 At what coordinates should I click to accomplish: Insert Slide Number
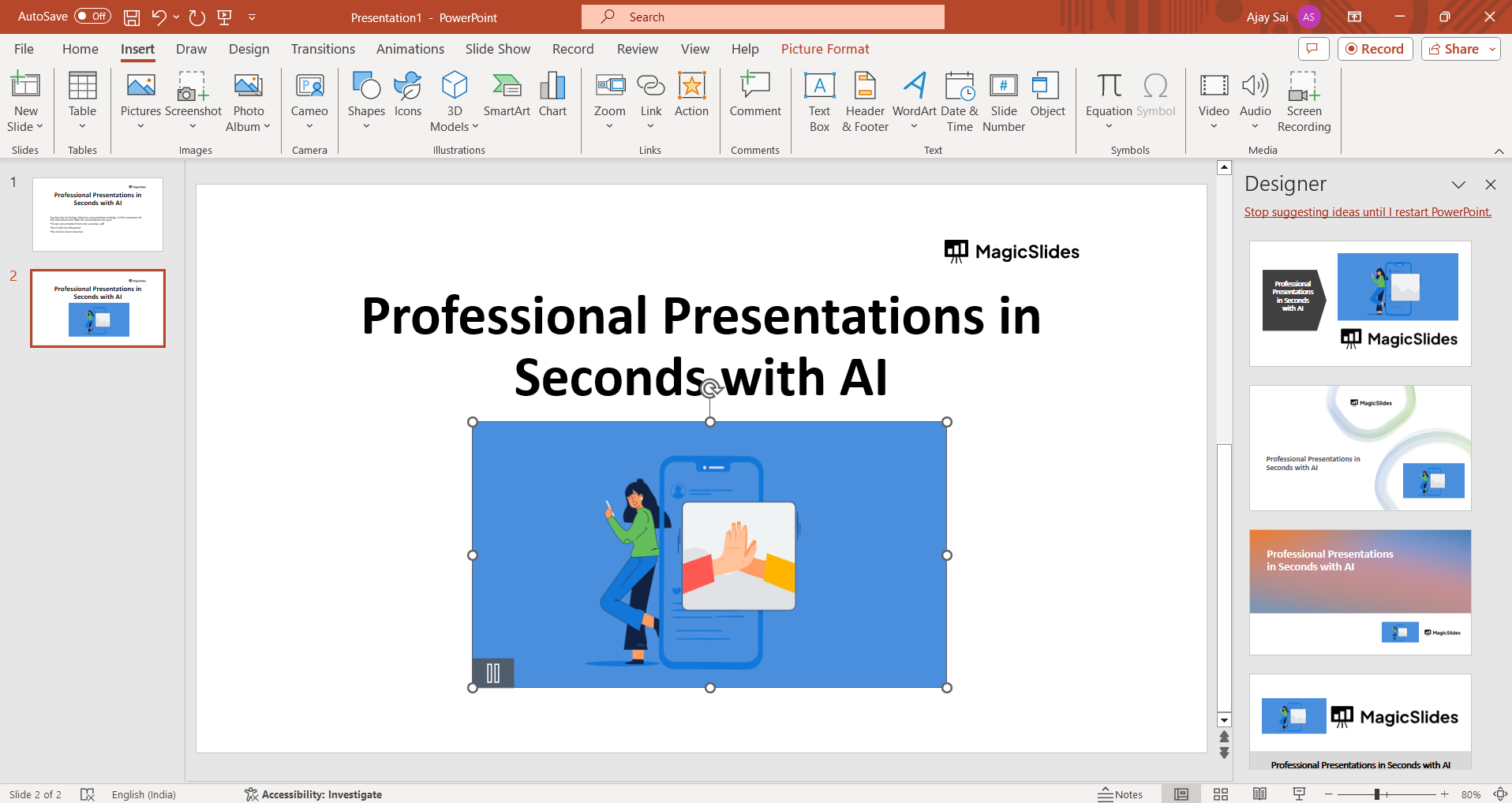1004,101
